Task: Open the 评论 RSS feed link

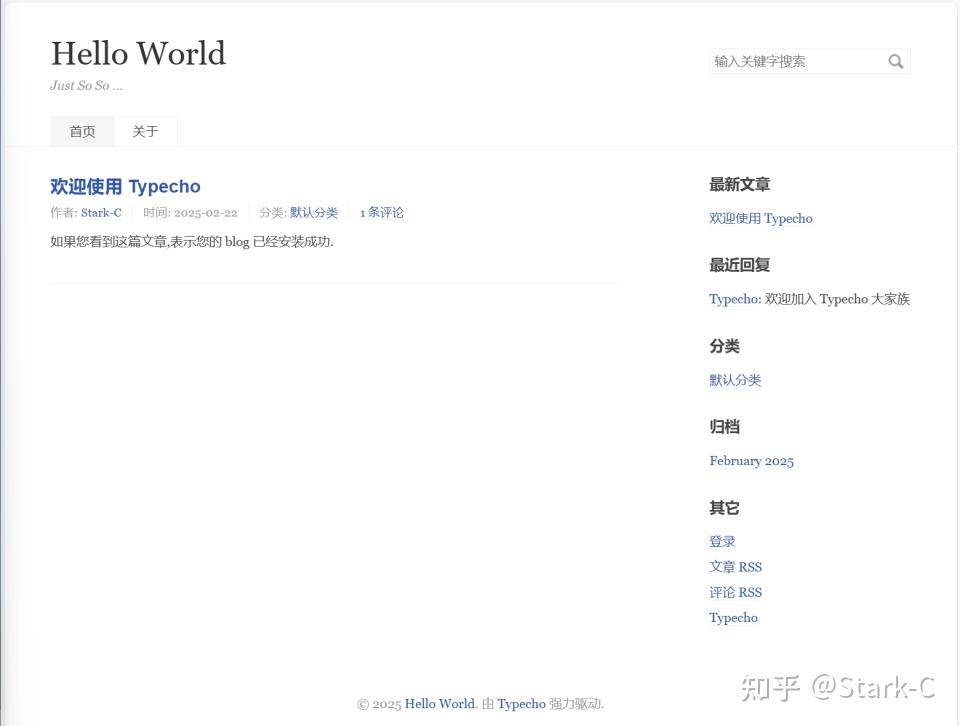Action: tap(735, 592)
